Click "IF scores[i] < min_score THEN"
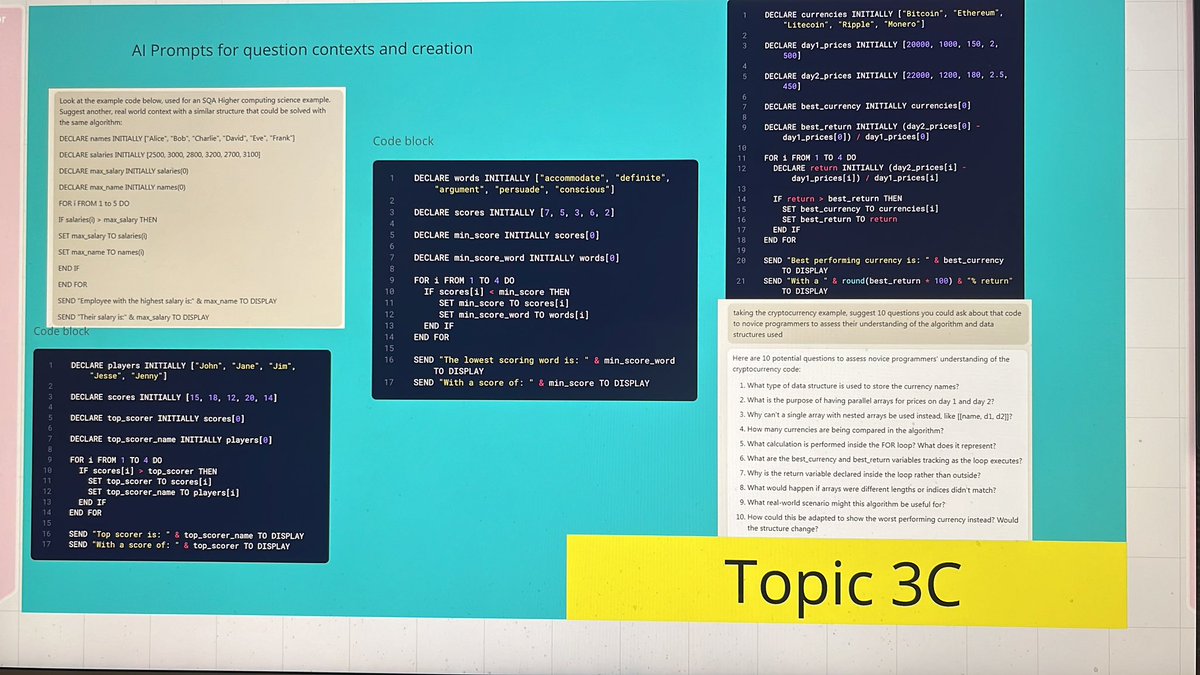 [x=496, y=291]
